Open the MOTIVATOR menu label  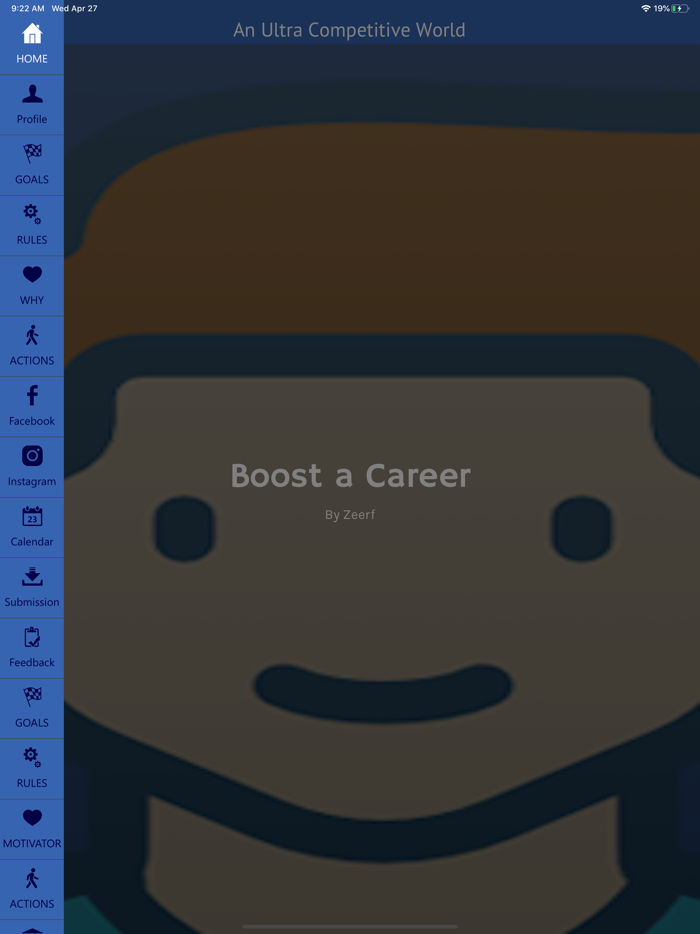click(x=32, y=843)
